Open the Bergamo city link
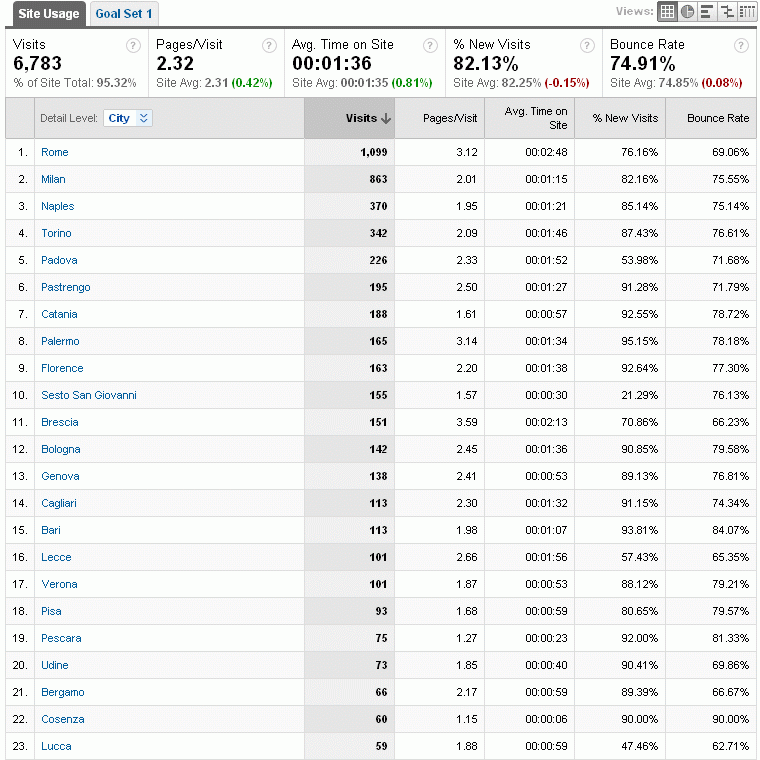The image size is (760, 760). point(63,692)
